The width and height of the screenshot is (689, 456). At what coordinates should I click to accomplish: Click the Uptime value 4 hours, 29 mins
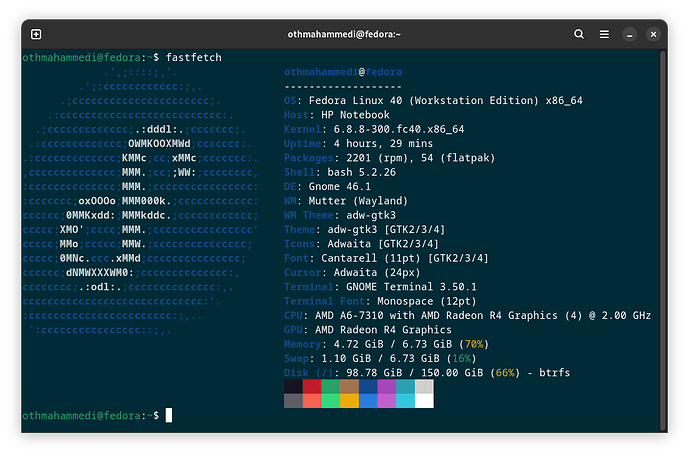click(x=383, y=144)
